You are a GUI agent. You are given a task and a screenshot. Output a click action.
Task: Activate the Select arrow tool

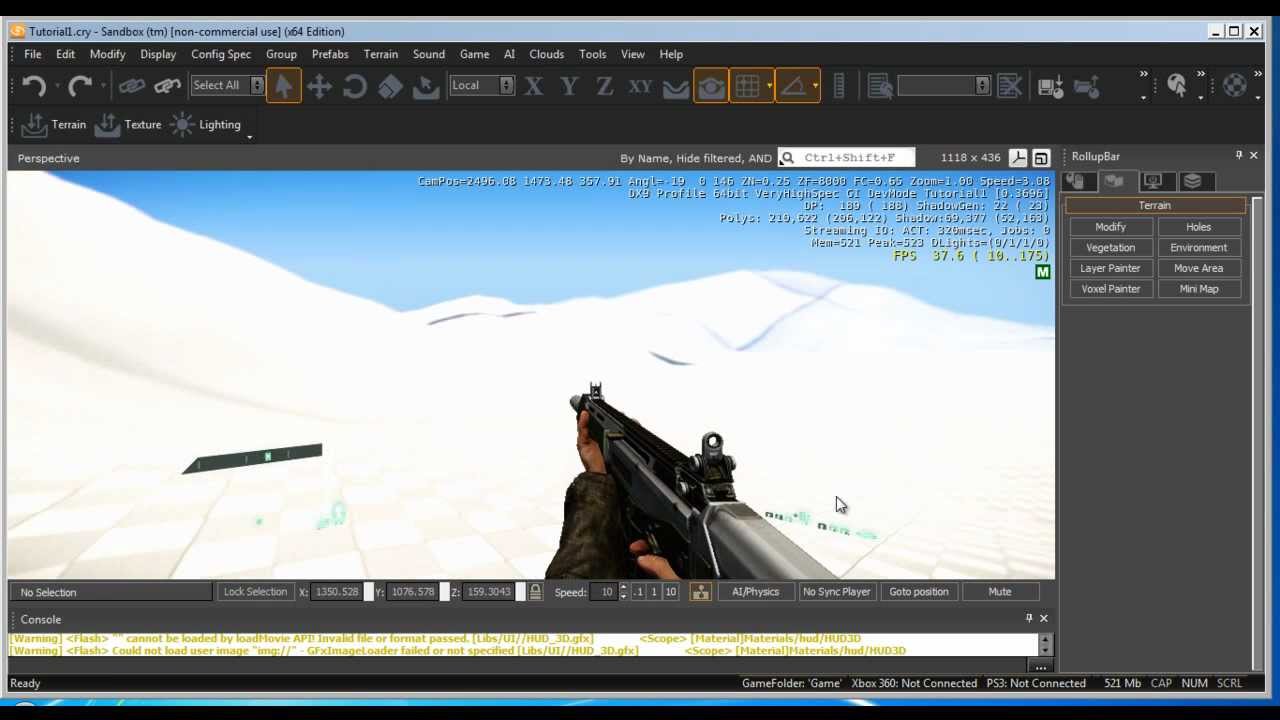point(283,86)
